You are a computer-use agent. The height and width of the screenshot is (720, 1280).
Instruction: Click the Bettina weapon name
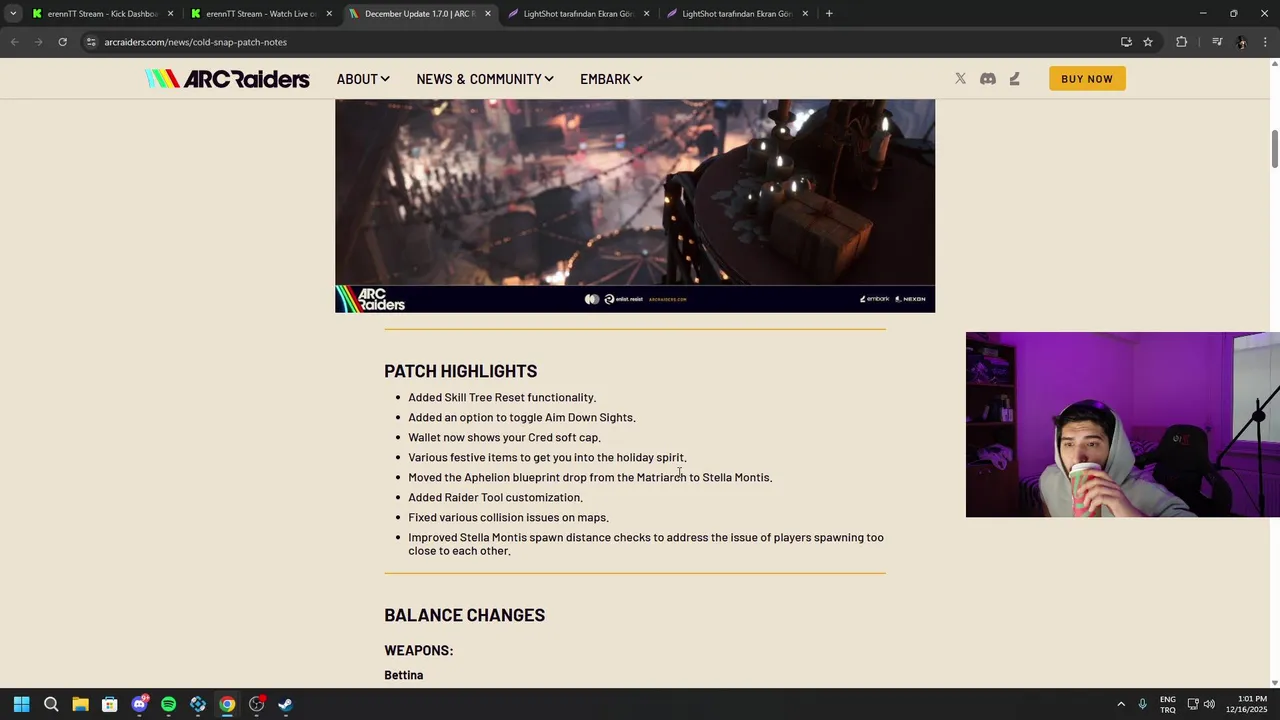tap(403, 675)
